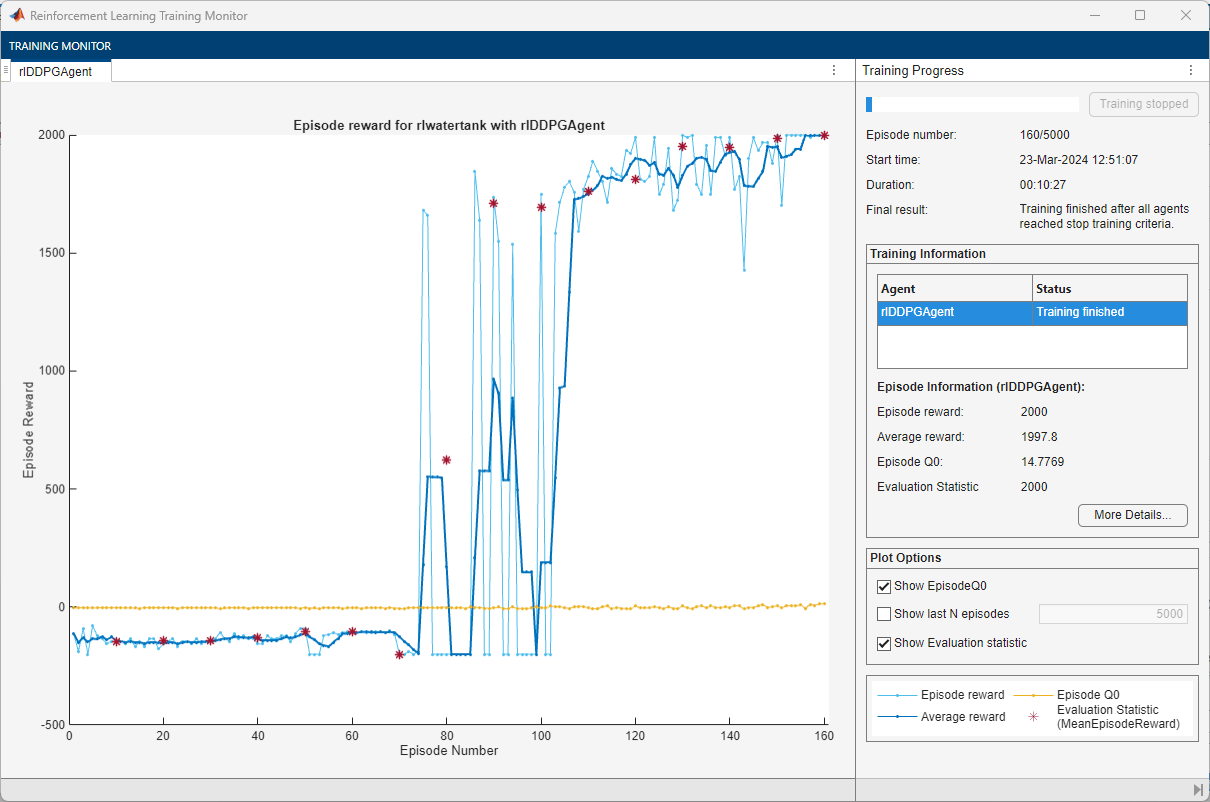Click the evaluation star marker at episode 80
Screen dimensions: 1210x802
446,460
